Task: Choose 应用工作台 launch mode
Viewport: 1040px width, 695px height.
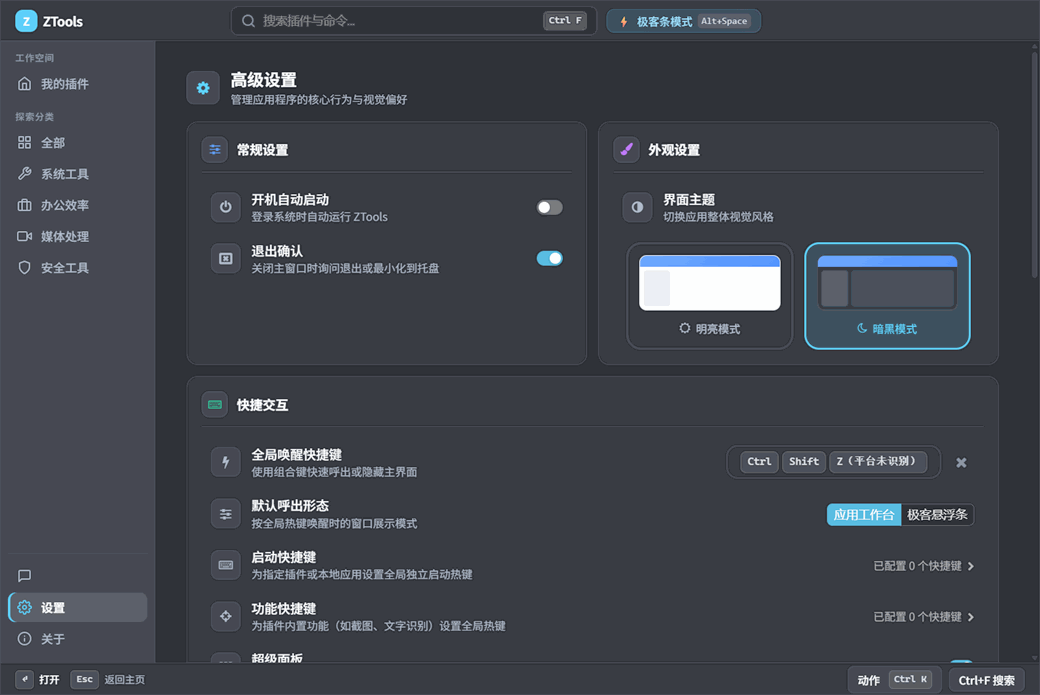Action: 864,515
